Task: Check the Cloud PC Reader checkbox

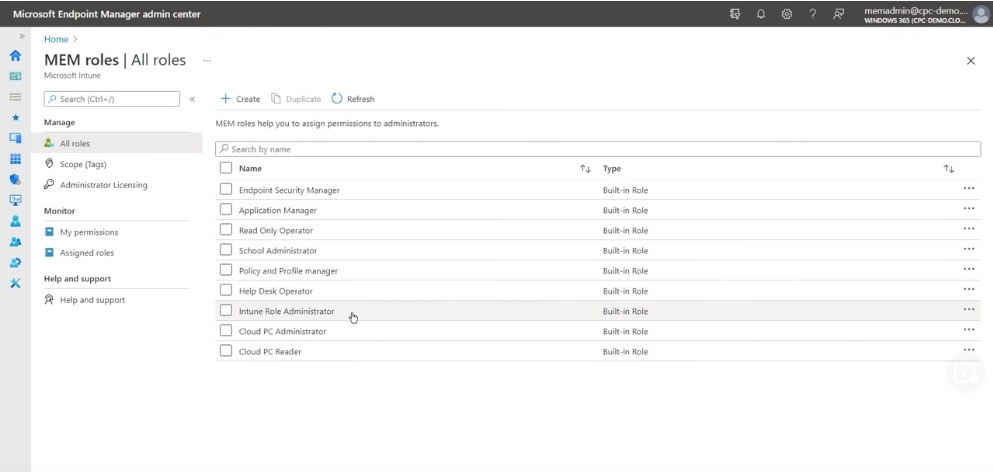Action: click(x=226, y=350)
